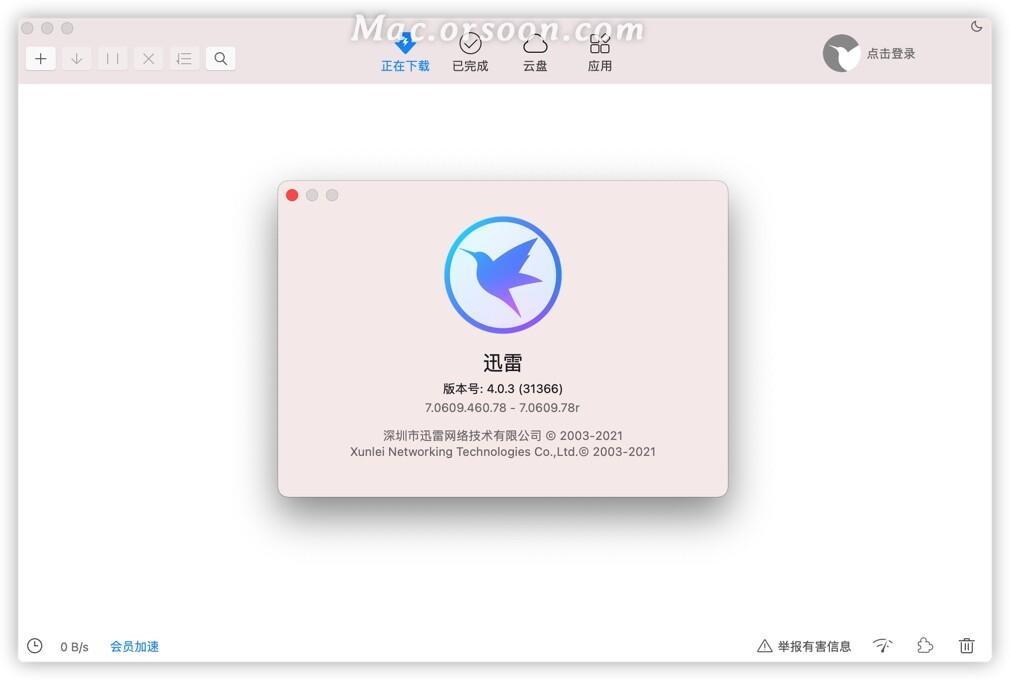Click the pause downloads toolbar icon
The height and width of the screenshot is (680, 1010).
click(x=113, y=59)
